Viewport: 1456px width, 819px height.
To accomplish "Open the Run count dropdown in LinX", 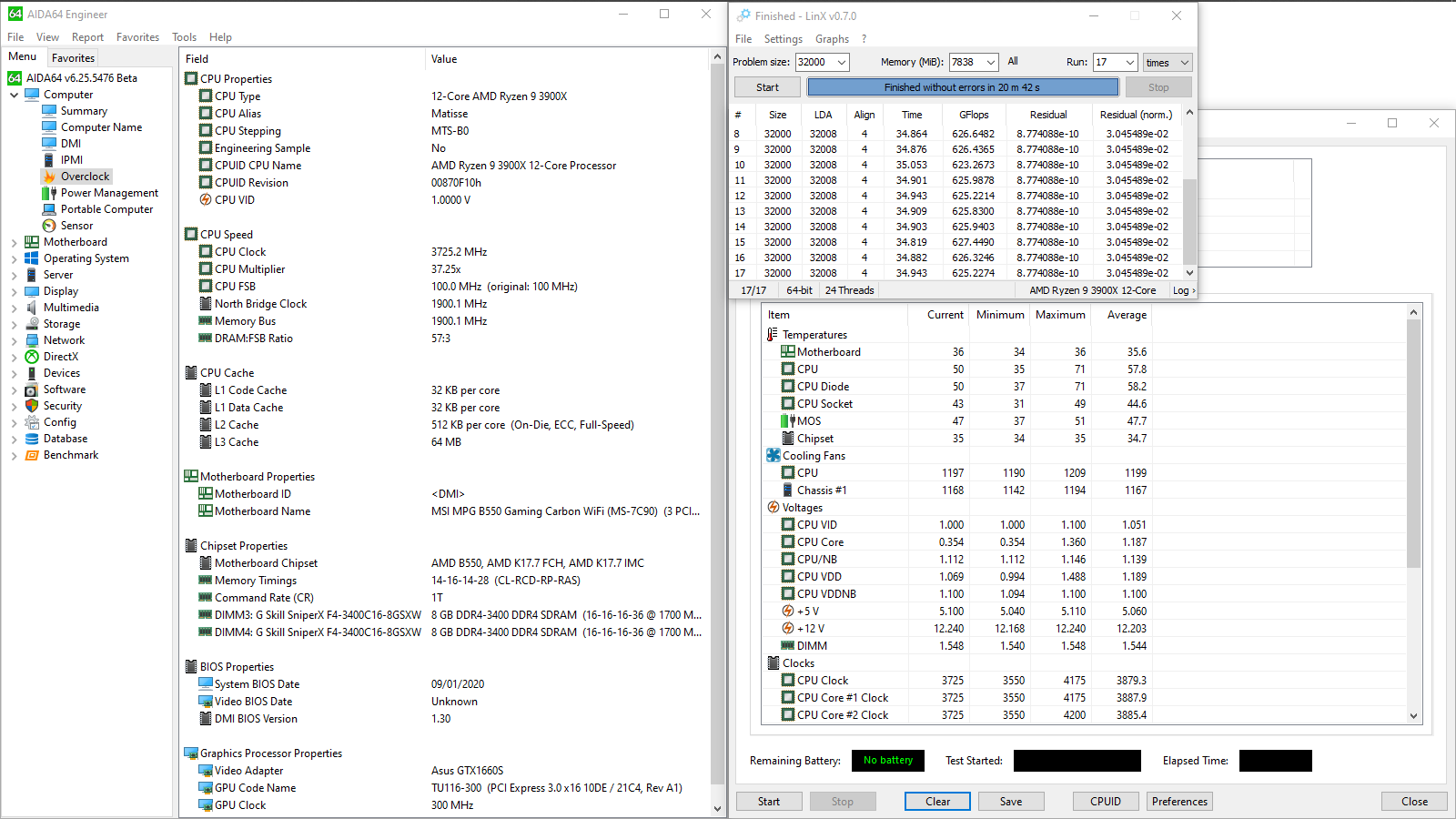I will (1130, 63).
